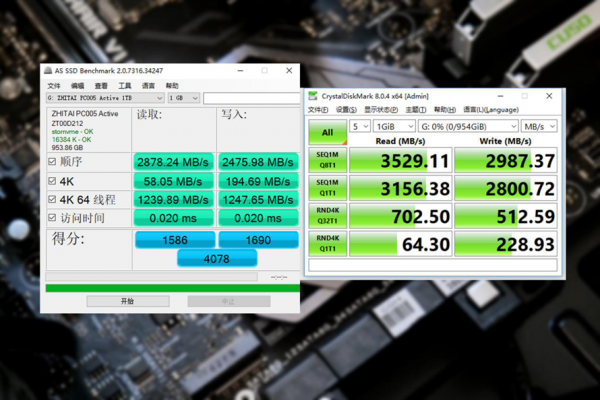Click the greyed 中止 abort button

[229, 301]
